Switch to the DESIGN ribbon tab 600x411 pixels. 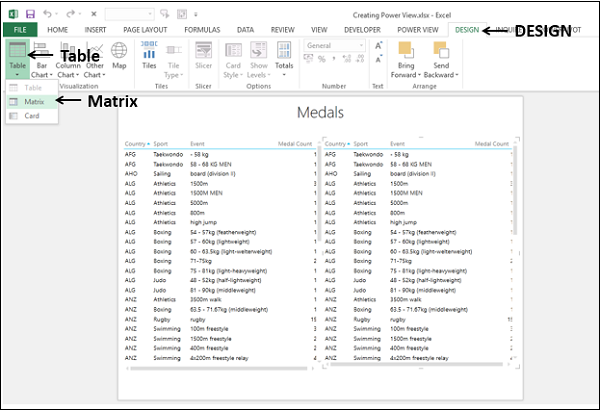(466, 30)
